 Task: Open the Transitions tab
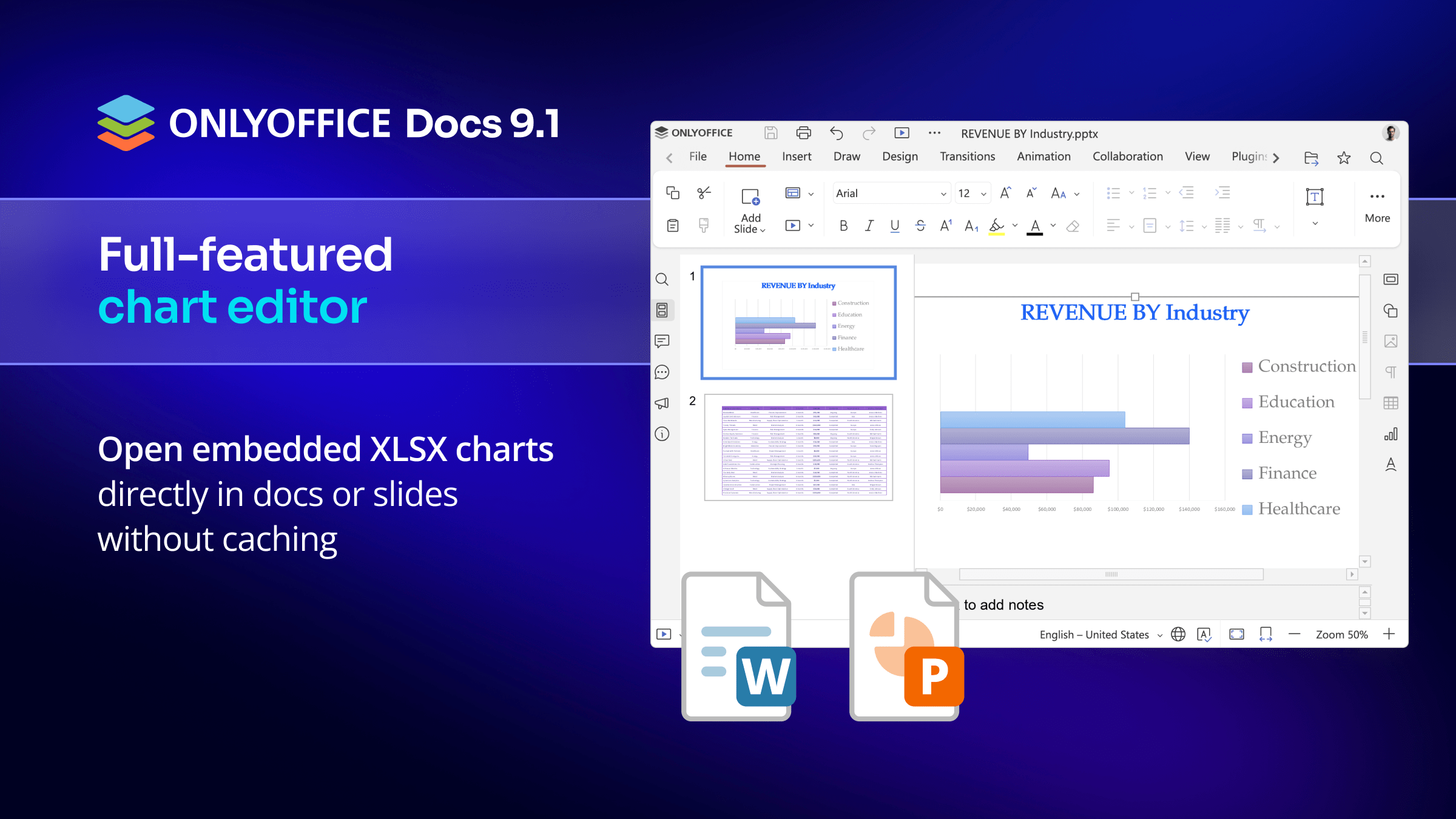point(967,157)
